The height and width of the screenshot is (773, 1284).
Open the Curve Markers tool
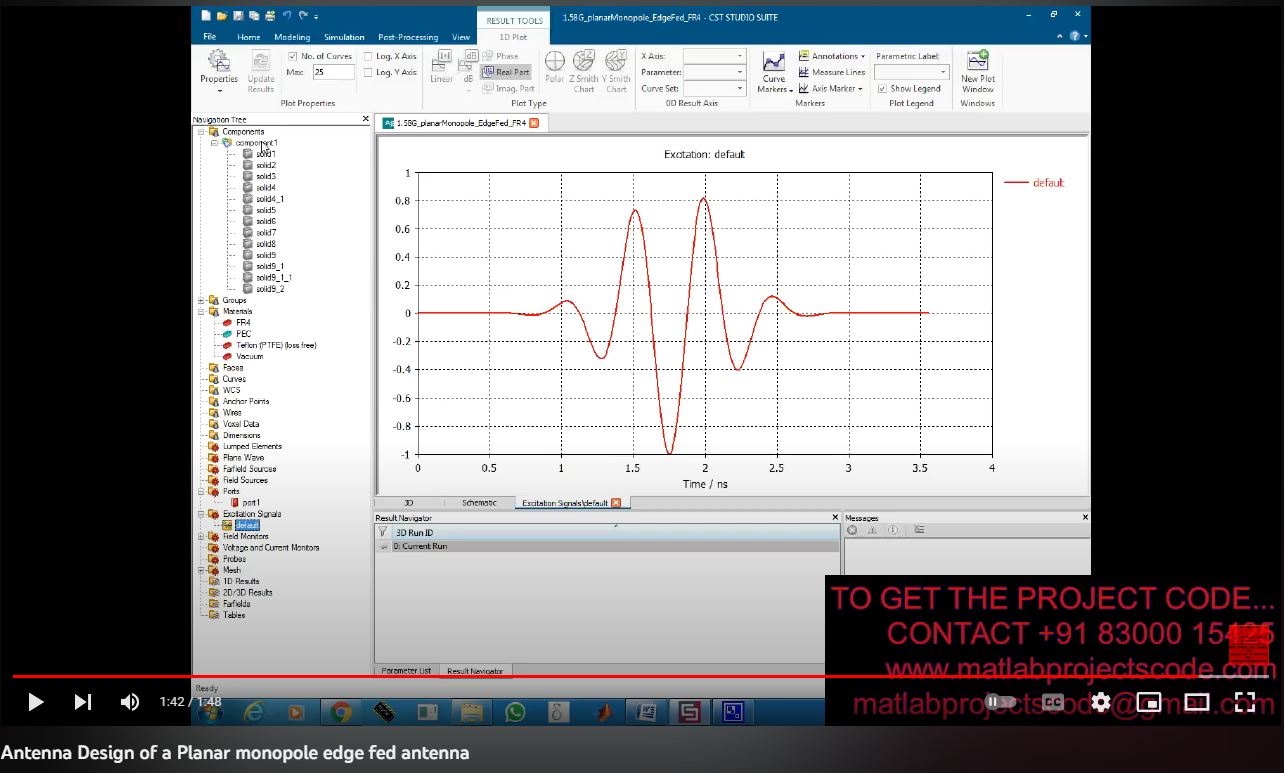(x=774, y=72)
